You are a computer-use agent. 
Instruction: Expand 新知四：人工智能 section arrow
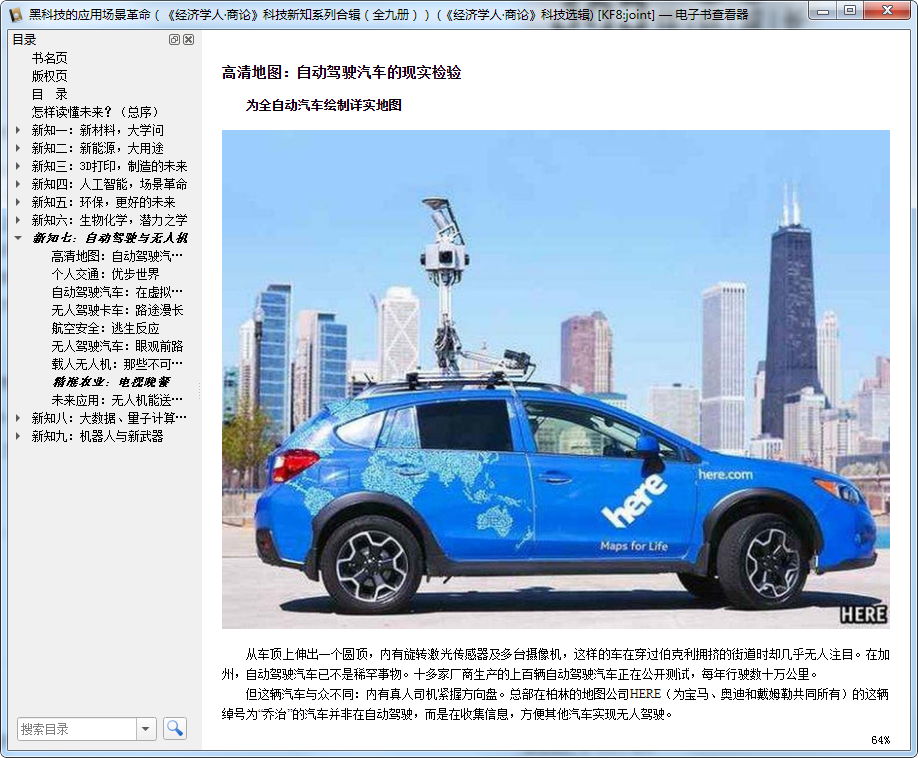(18, 184)
